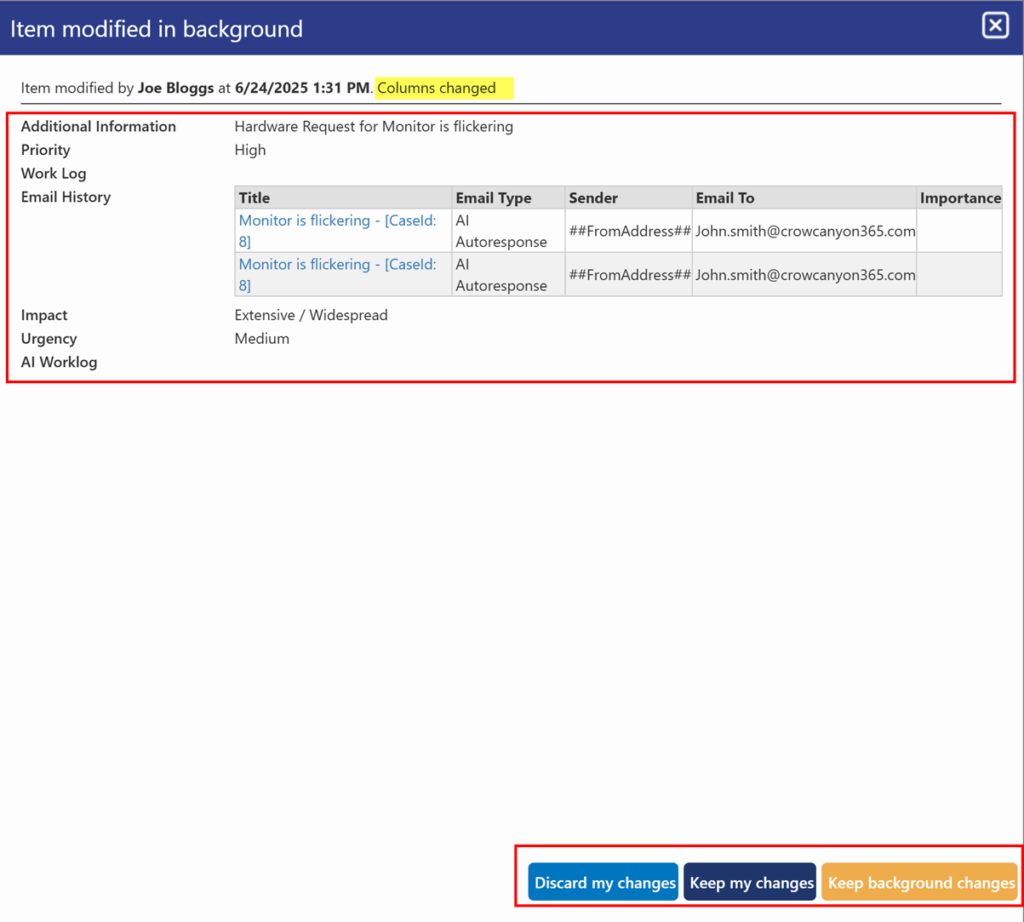This screenshot has height=922, width=1024.
Task: Click AI Autoresponse in first email row
Action: pos(501,230)
